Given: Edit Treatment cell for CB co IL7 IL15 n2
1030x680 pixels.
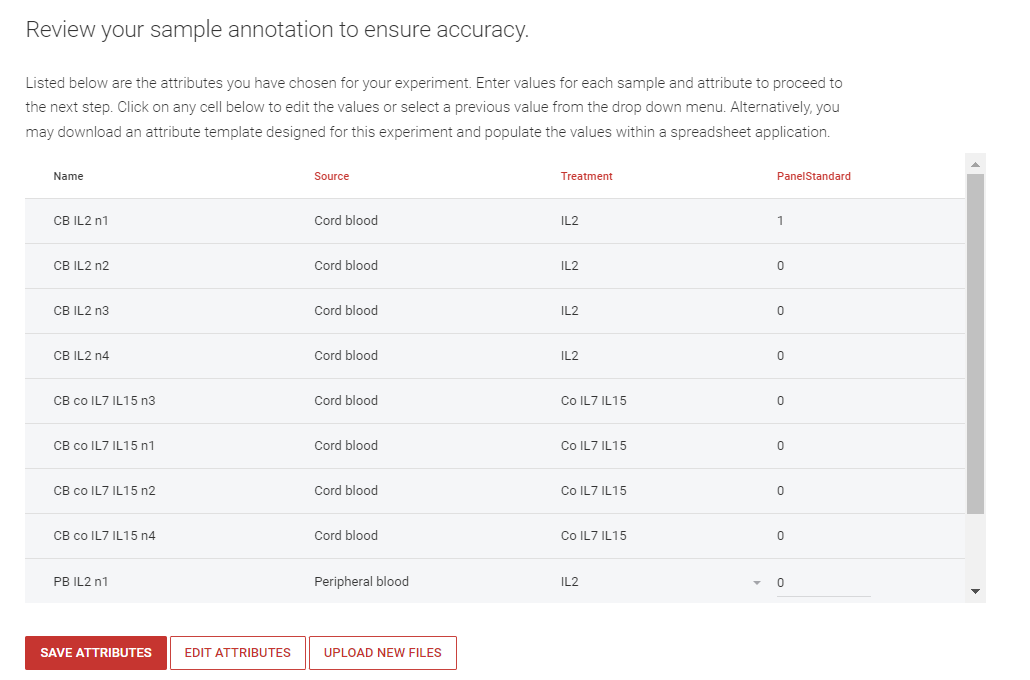Looking at the screenshot, I should (594, 491).
